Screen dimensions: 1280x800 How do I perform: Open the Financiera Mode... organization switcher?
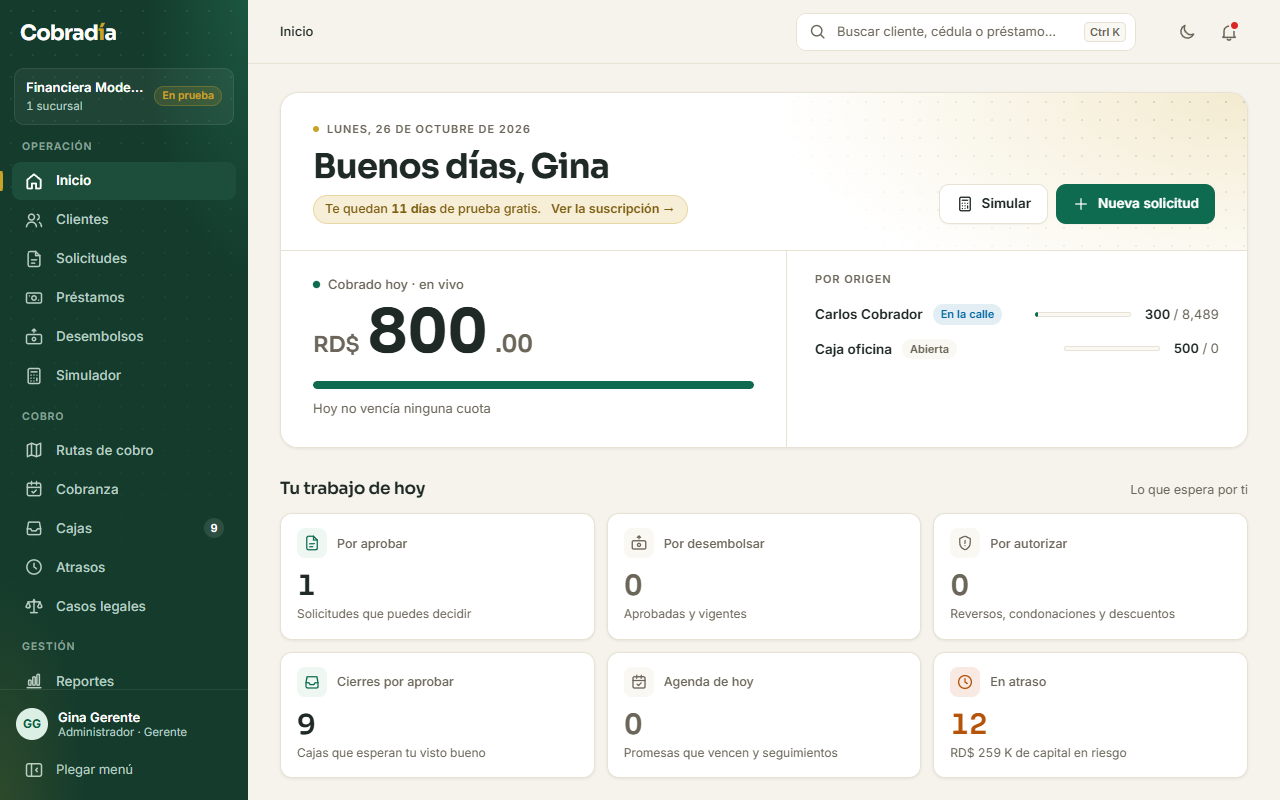pos(124,96)
